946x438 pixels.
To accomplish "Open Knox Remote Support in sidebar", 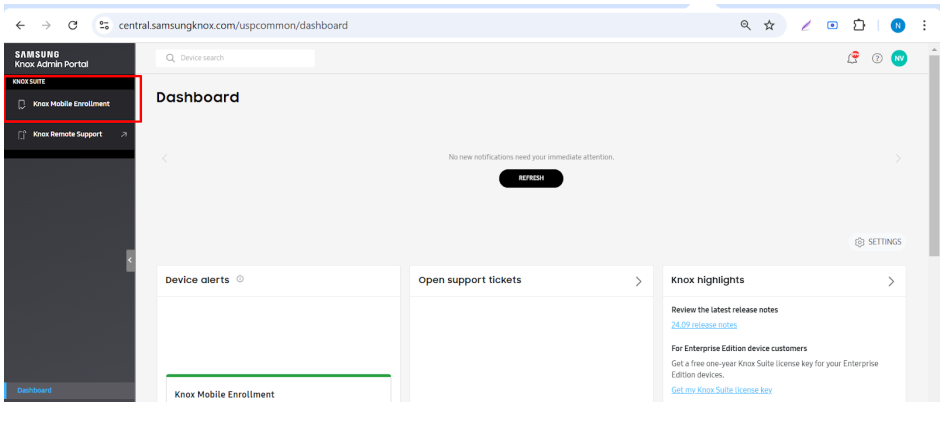I will (69, 135).
